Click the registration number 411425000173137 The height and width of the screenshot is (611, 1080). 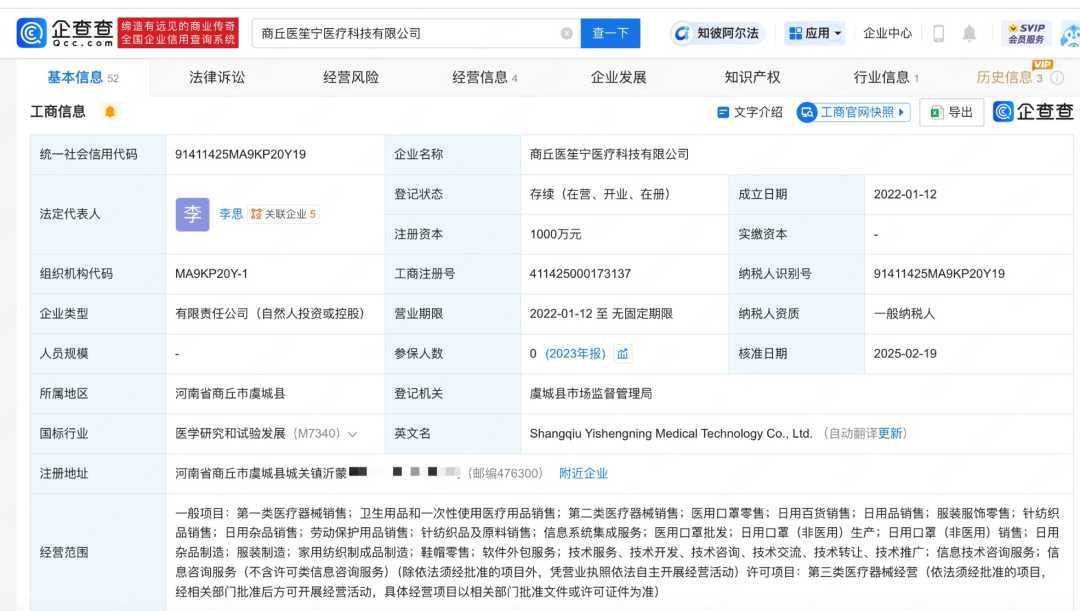pos(580,273)
